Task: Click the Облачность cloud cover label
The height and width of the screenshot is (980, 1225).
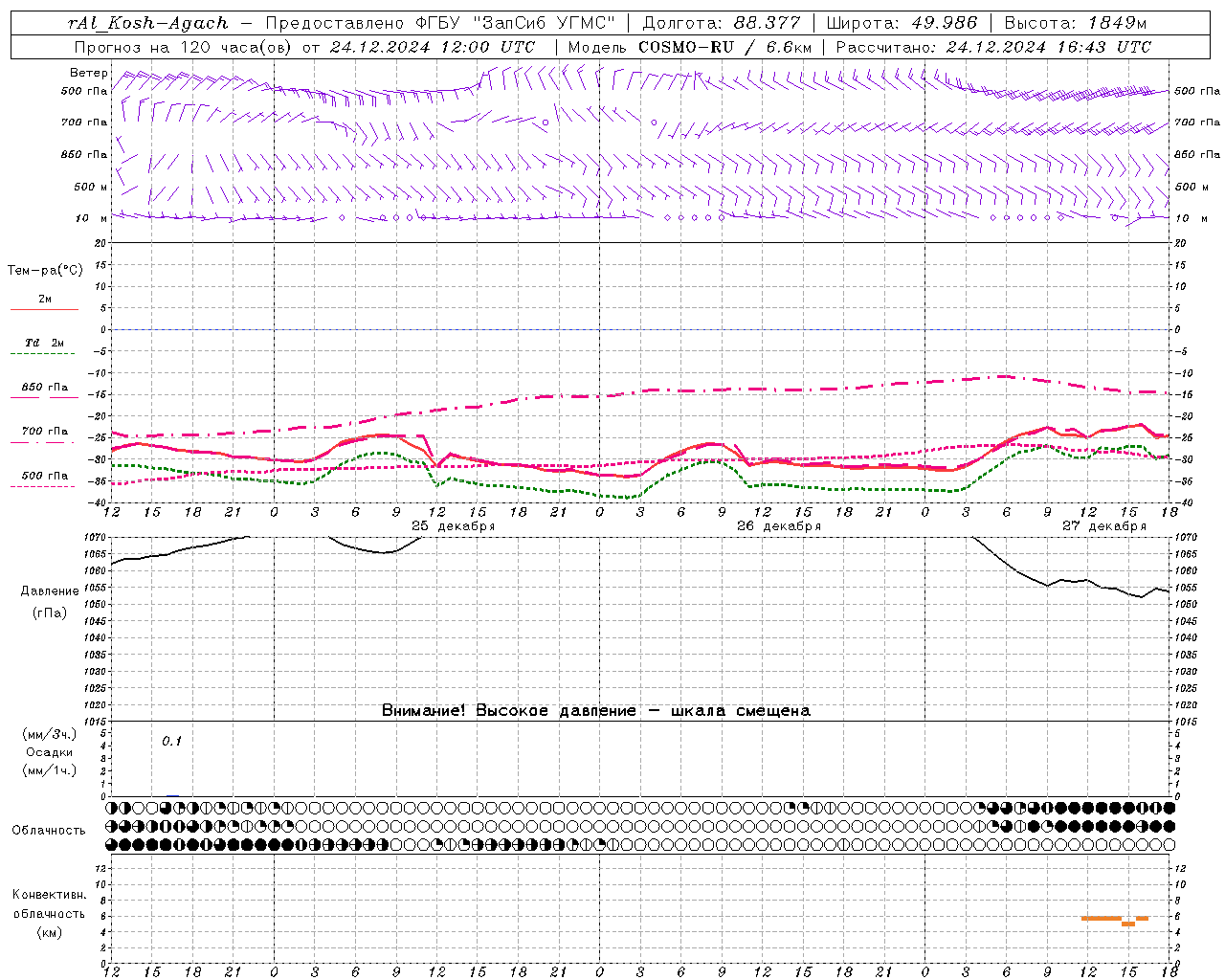Action: 49,831
